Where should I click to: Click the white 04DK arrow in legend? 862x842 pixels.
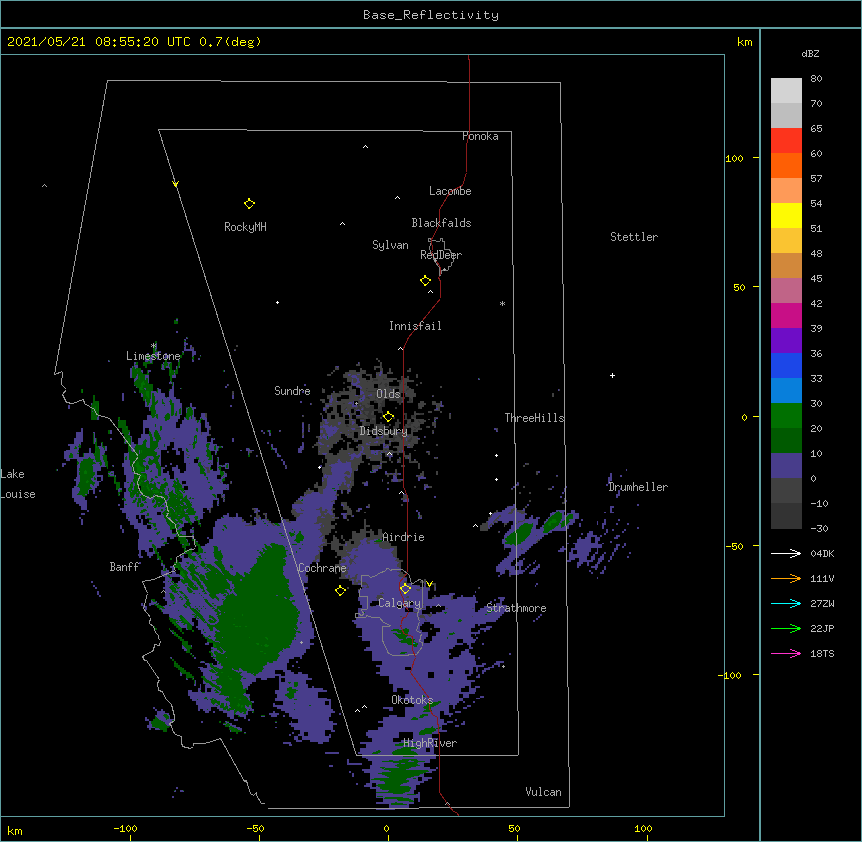[x=786, y=553]
